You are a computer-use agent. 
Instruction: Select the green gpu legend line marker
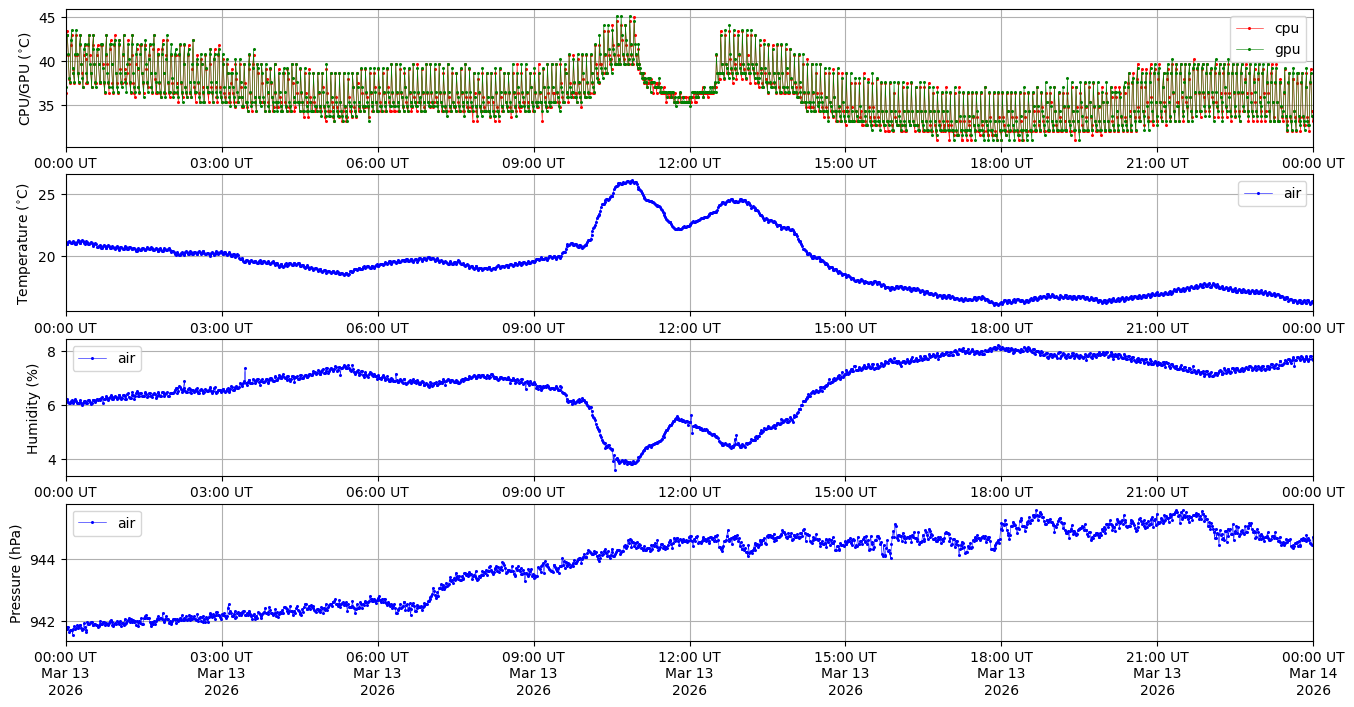pos(1253,48)
